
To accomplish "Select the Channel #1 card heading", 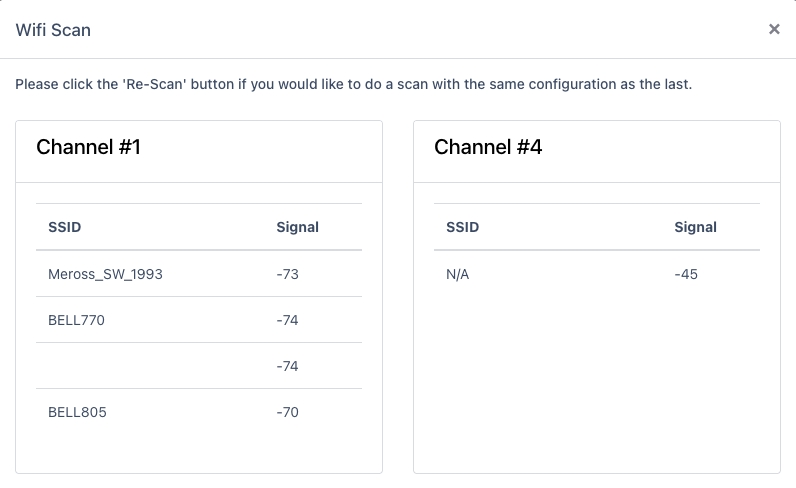I will [88, 147].
